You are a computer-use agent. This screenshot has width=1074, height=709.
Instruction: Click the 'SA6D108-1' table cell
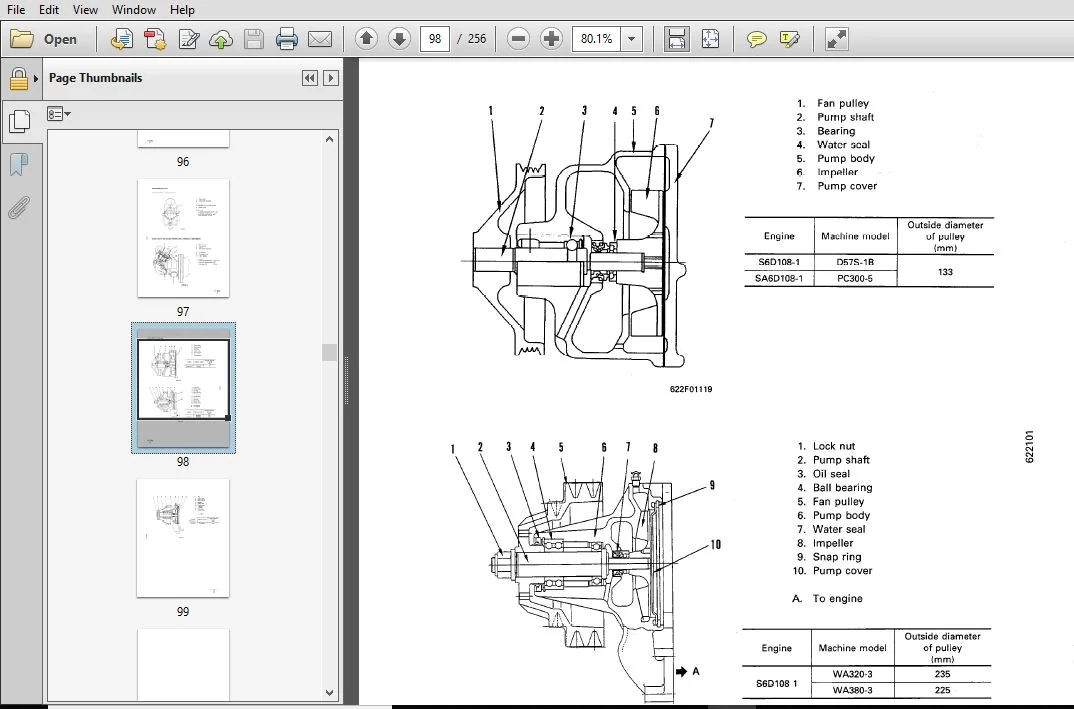coord(779,278)
